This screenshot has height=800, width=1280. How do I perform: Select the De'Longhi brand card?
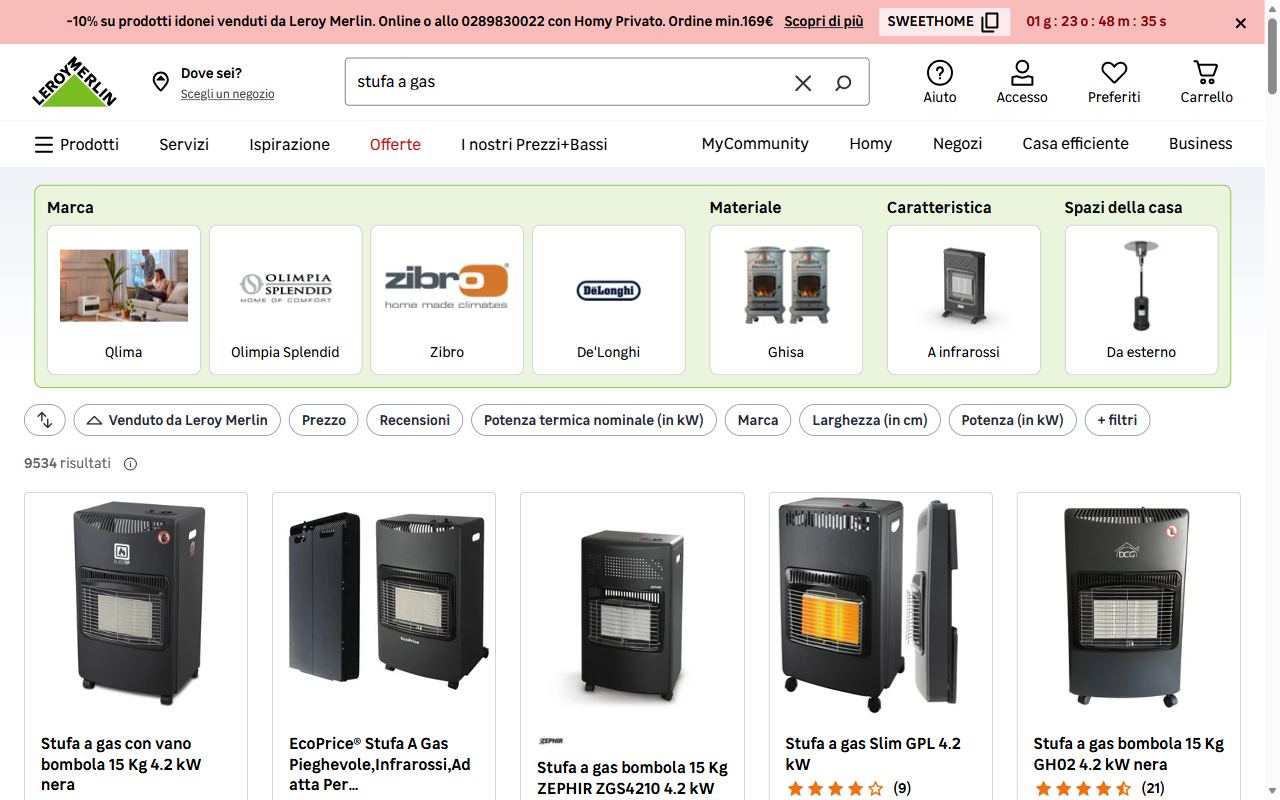coord(609,300)
